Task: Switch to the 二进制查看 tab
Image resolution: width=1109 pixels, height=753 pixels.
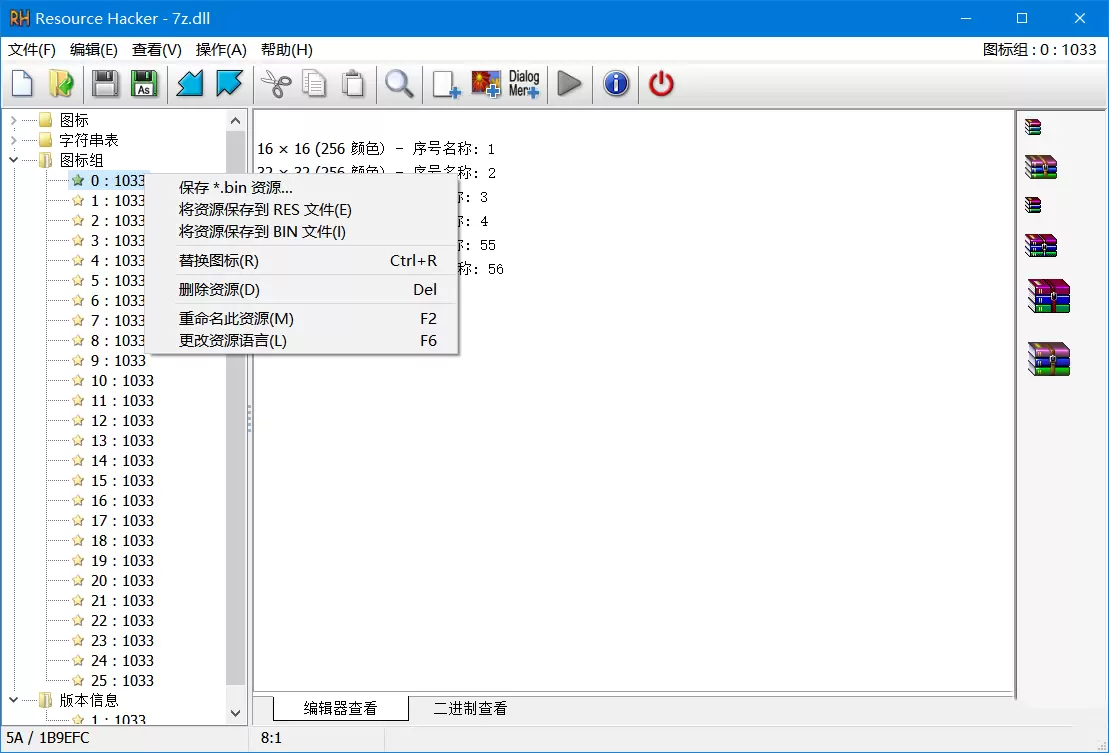Action: coord(470,708)
